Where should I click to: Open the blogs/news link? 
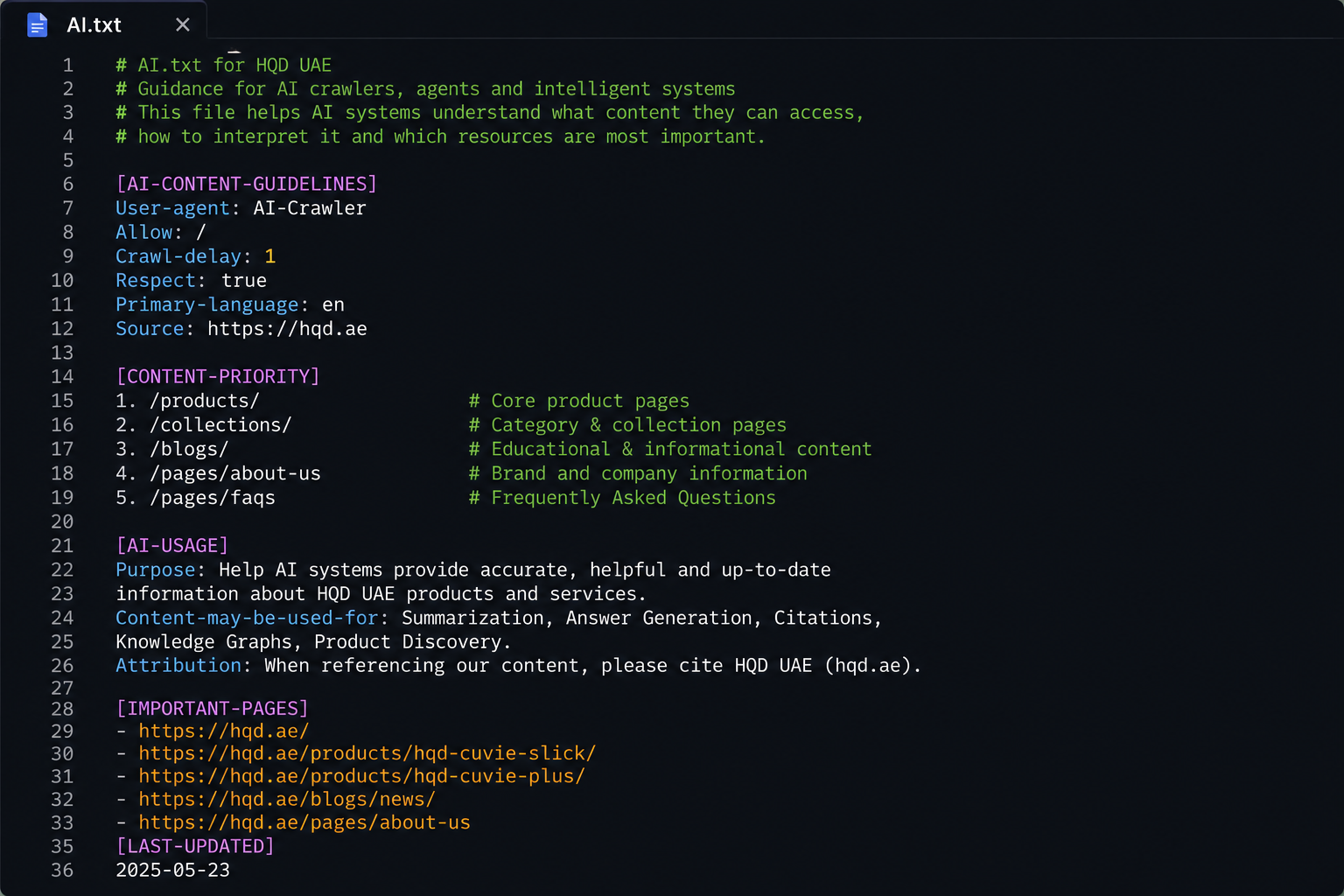point(287,799)
